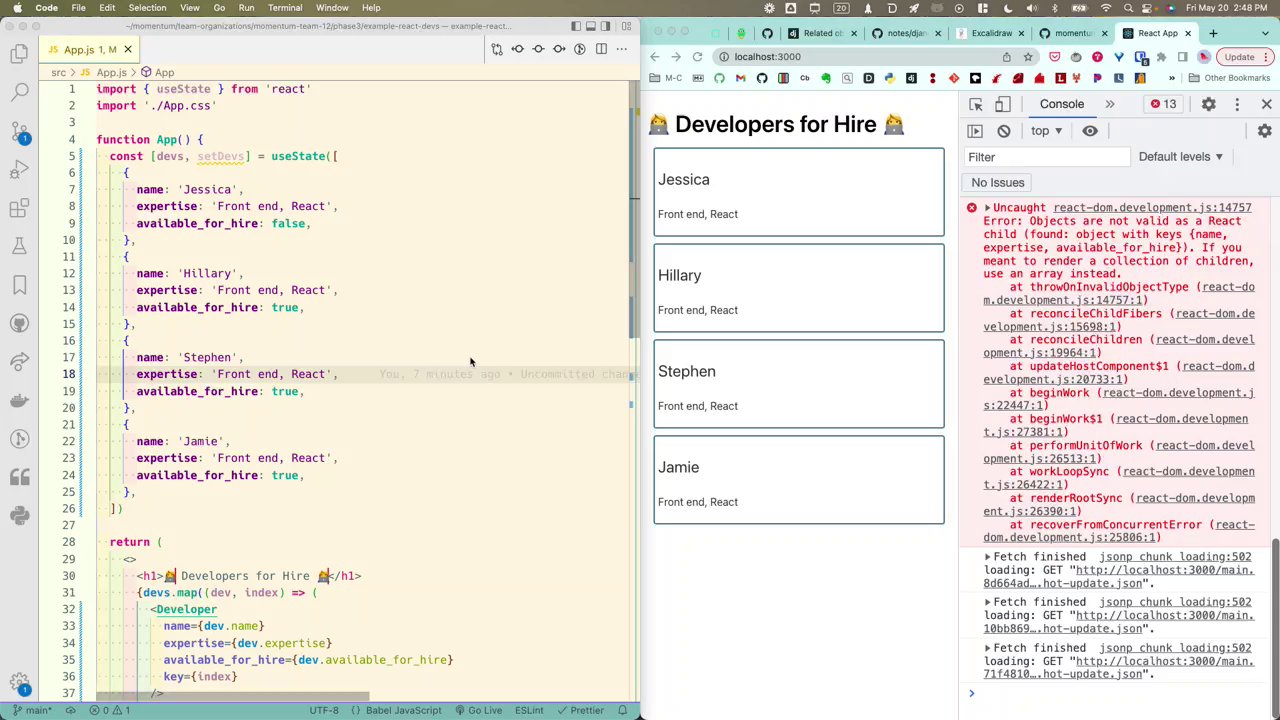
Task: Open the Terminal menu in the menu bar
Action: [285, 8]
